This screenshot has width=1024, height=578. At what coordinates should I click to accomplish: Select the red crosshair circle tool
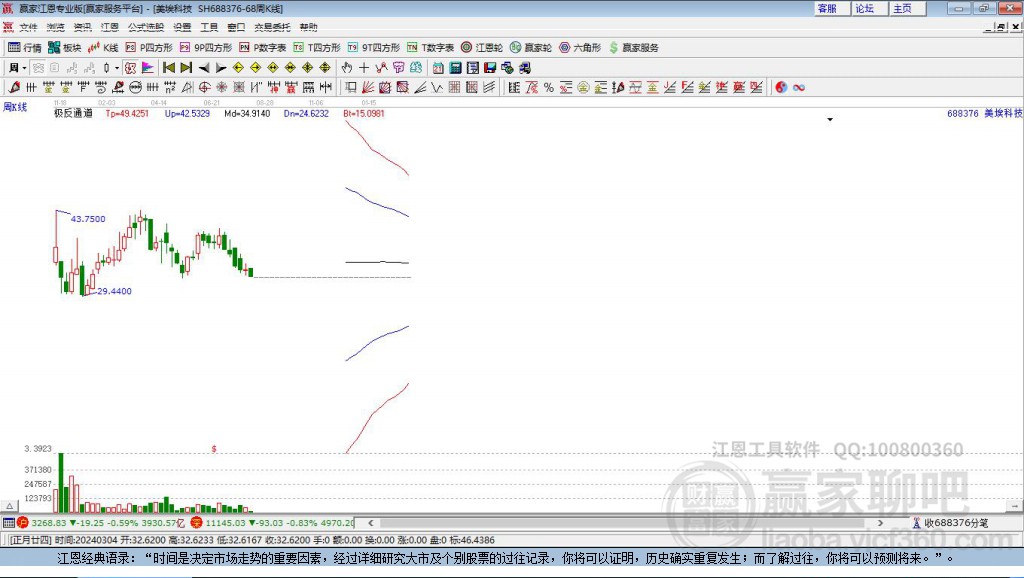pos(204,87)
